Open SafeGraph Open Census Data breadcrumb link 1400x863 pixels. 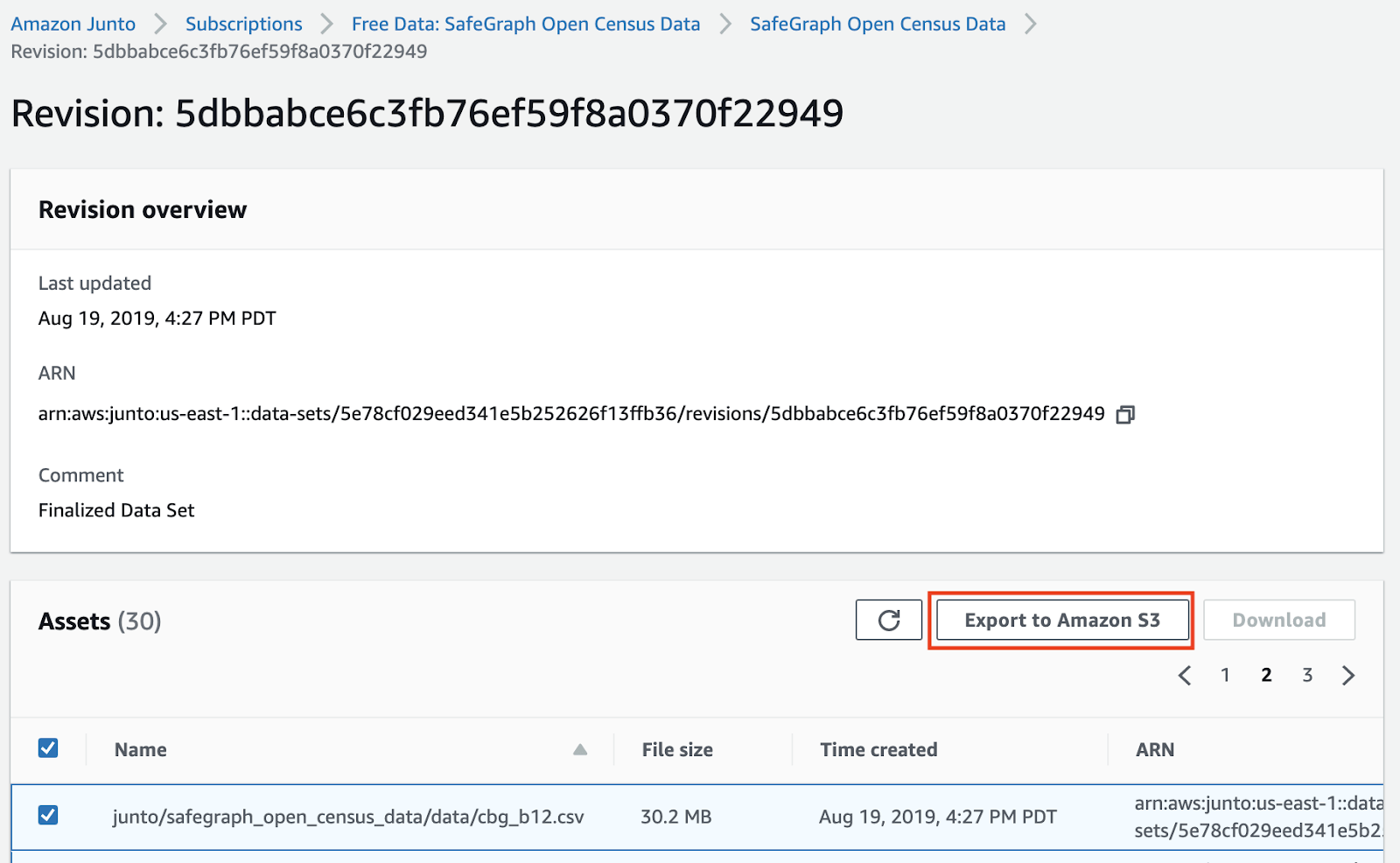click(878, 25)
